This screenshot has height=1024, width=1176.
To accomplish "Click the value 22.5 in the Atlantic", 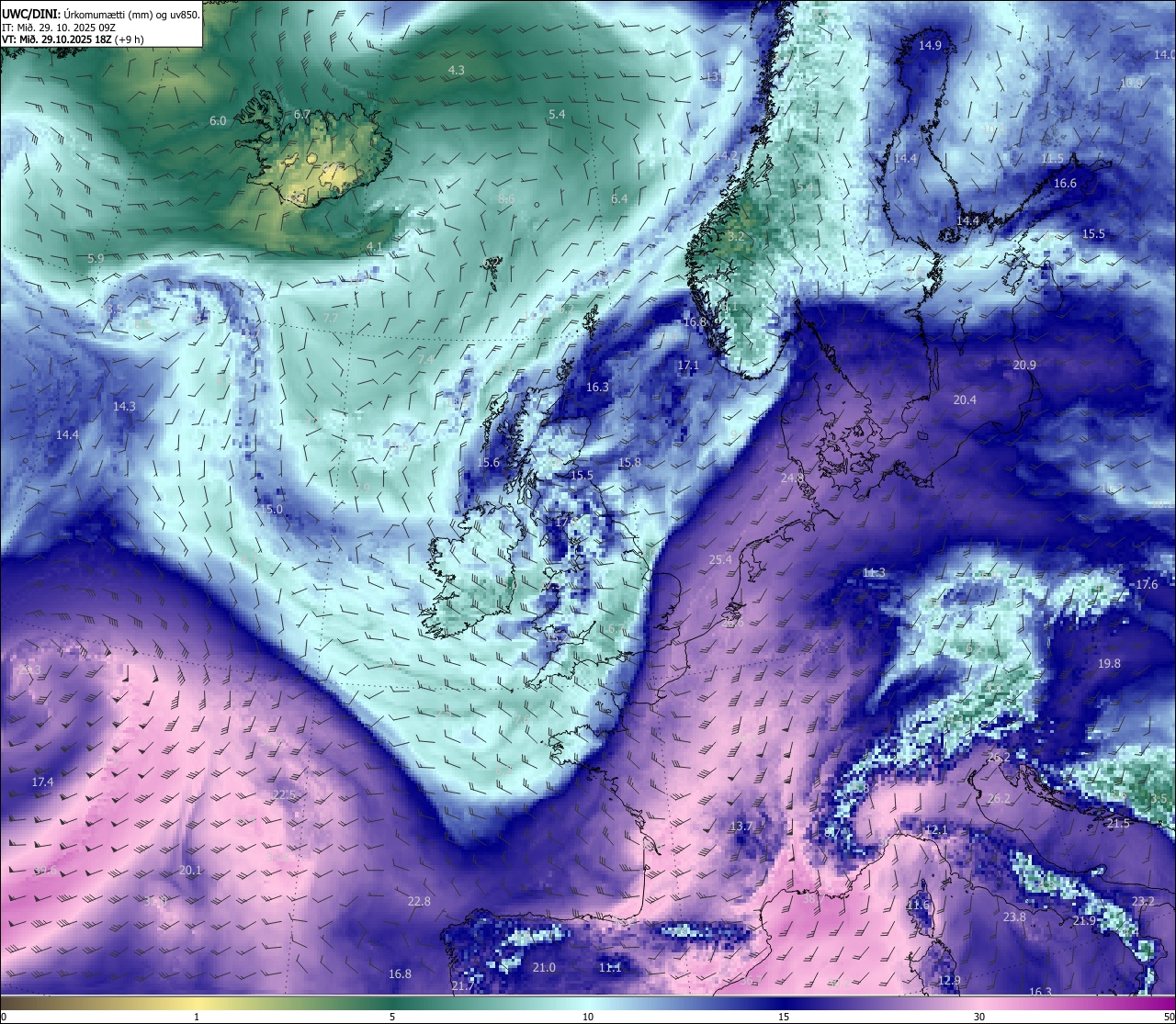I will click(x=285, y=795).
